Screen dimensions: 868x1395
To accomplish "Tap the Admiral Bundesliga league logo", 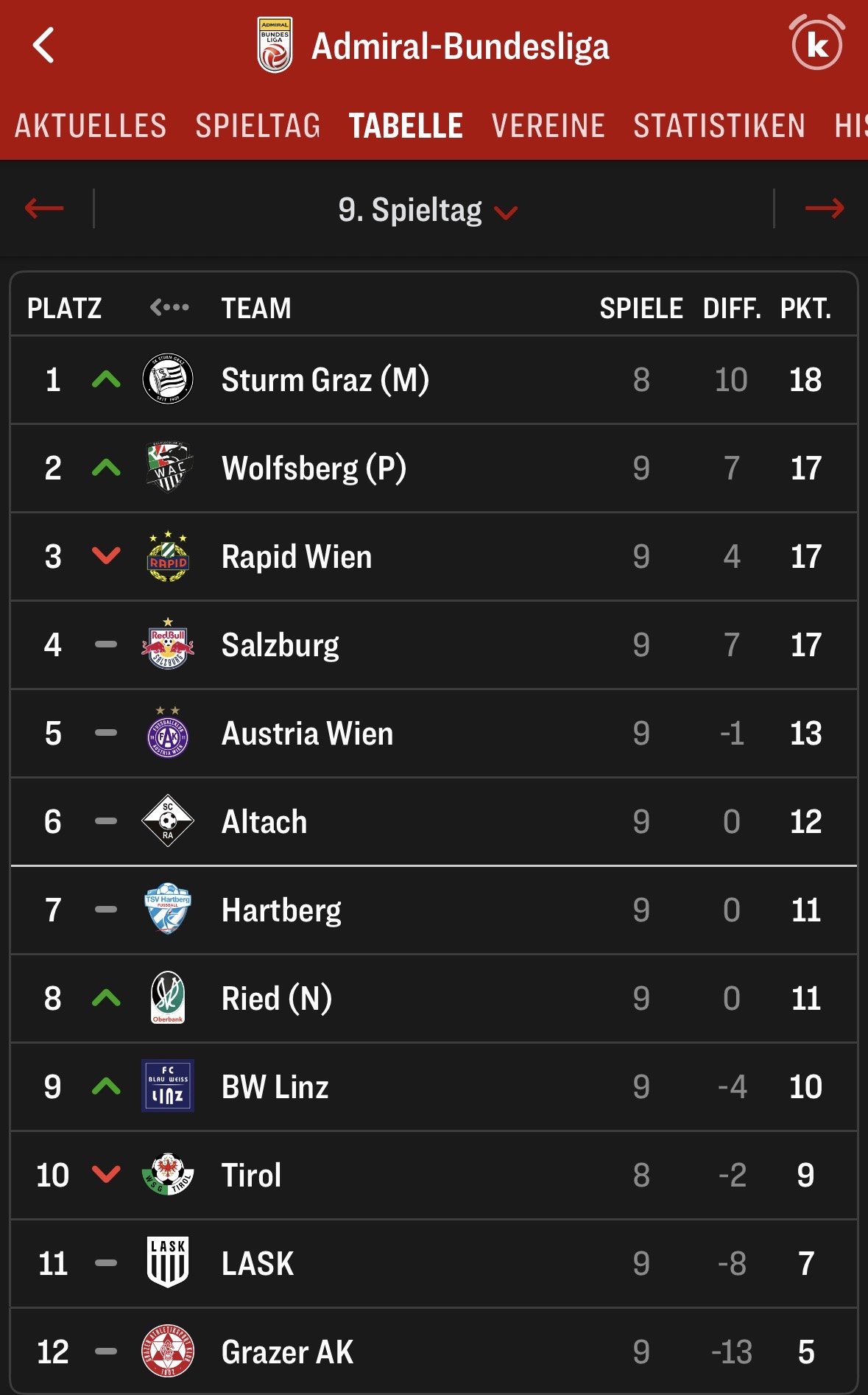I will tap(275, 46).
